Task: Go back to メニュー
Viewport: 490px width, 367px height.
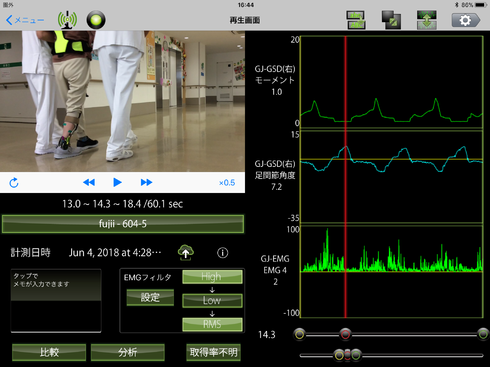Action: (25, 20)
